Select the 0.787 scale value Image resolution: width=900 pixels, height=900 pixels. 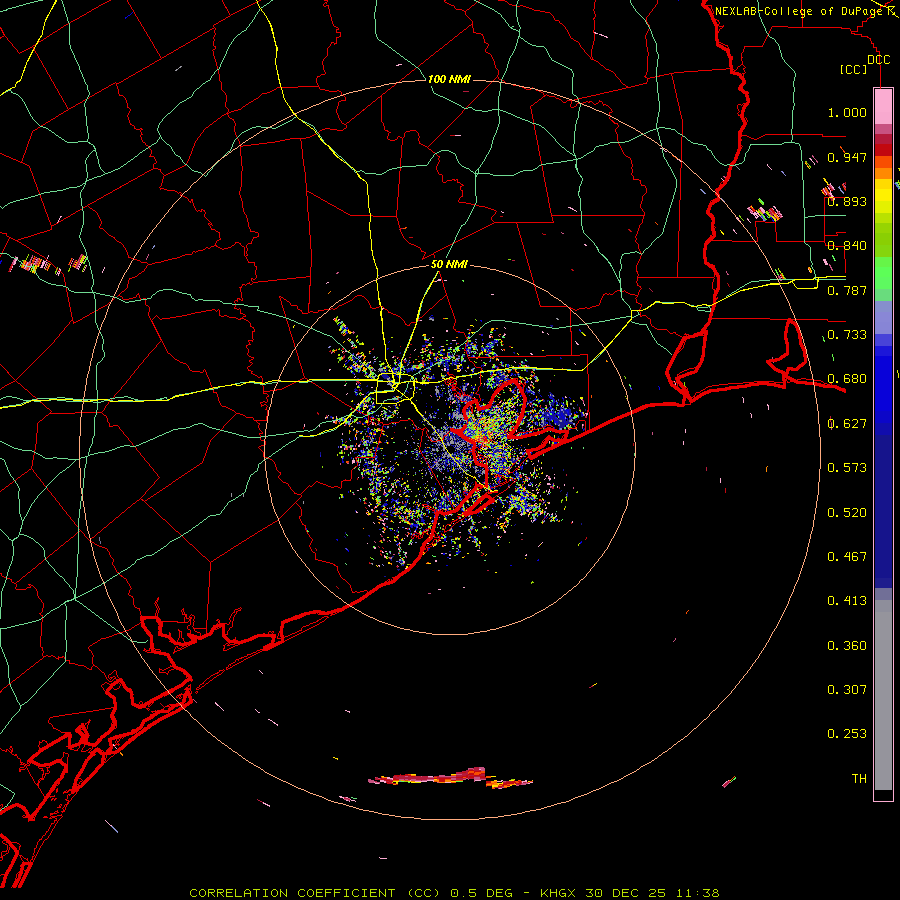(847, 290)
